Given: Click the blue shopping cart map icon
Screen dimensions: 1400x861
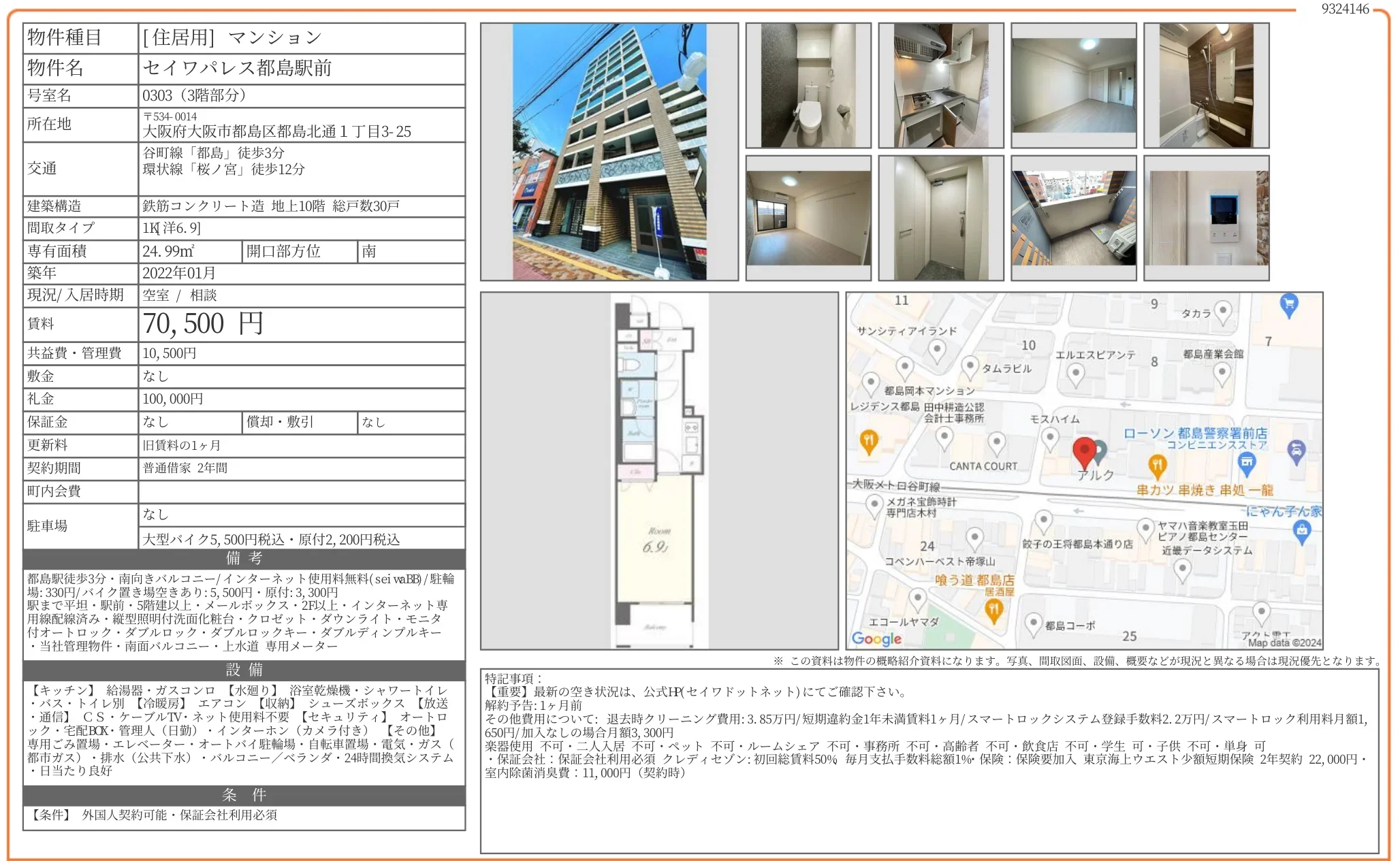Looking at the screenshot, I should pos(1288,304).
